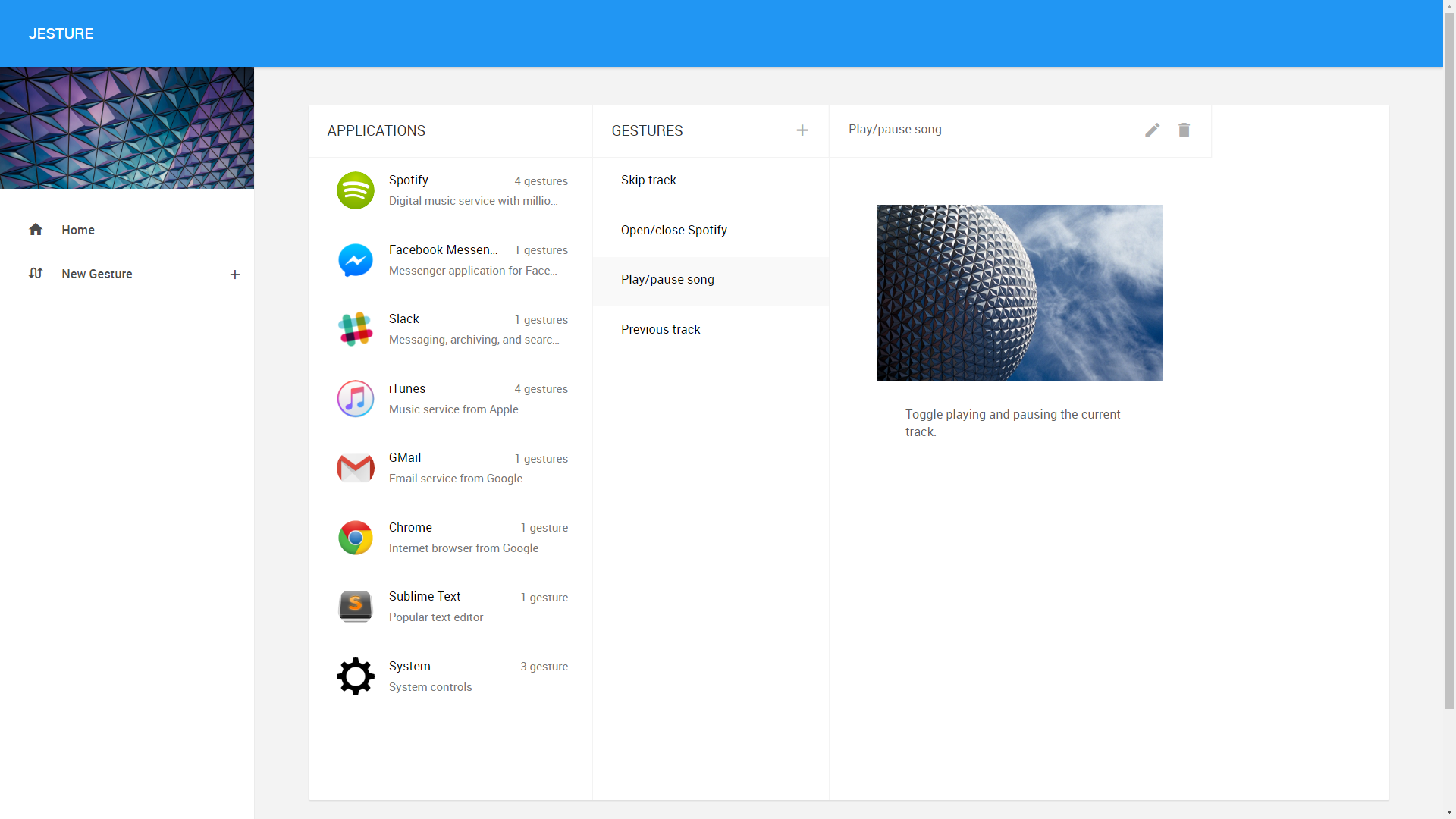Screen dimensions: 1456x819
Task: Click the GMail envelope icon
Action: 355,468
